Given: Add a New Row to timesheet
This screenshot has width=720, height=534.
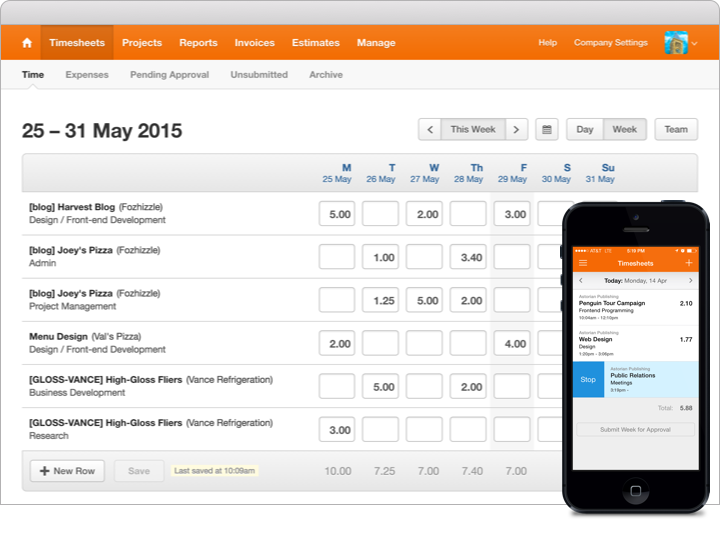Looking at the screenshot, I should [67, 471].
